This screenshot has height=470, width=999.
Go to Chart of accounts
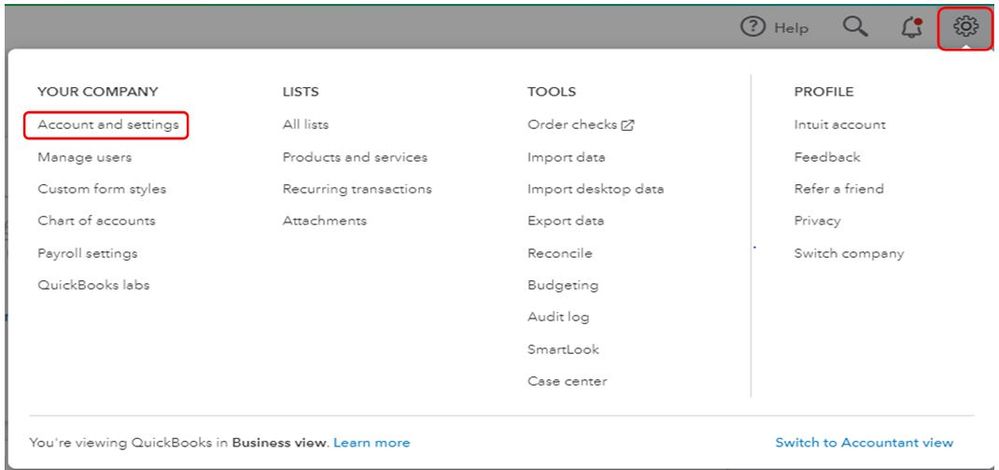[96, 221]
